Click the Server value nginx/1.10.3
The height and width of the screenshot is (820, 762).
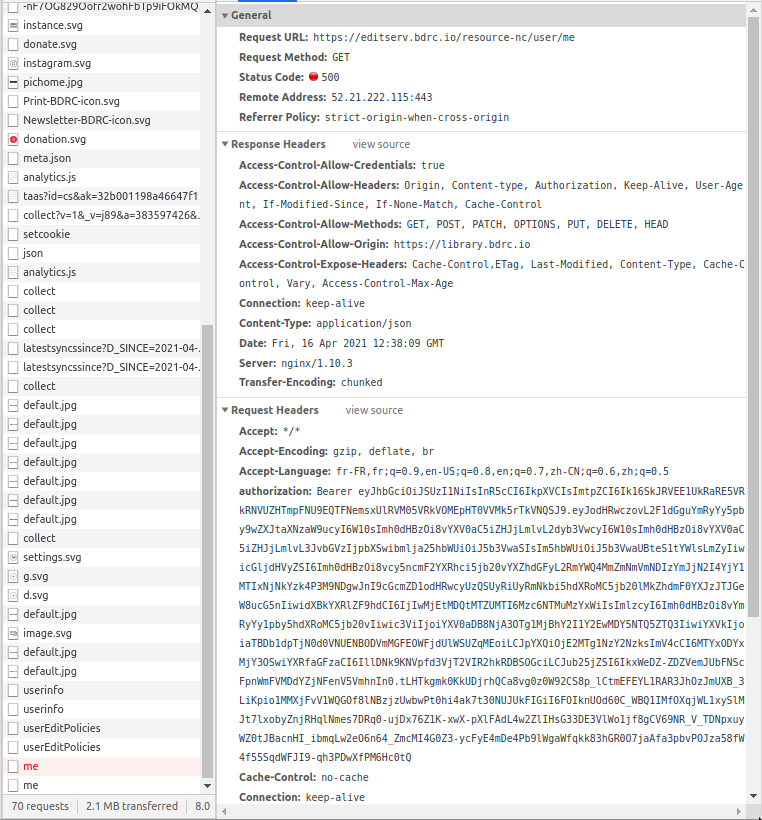tap(317, 363)
